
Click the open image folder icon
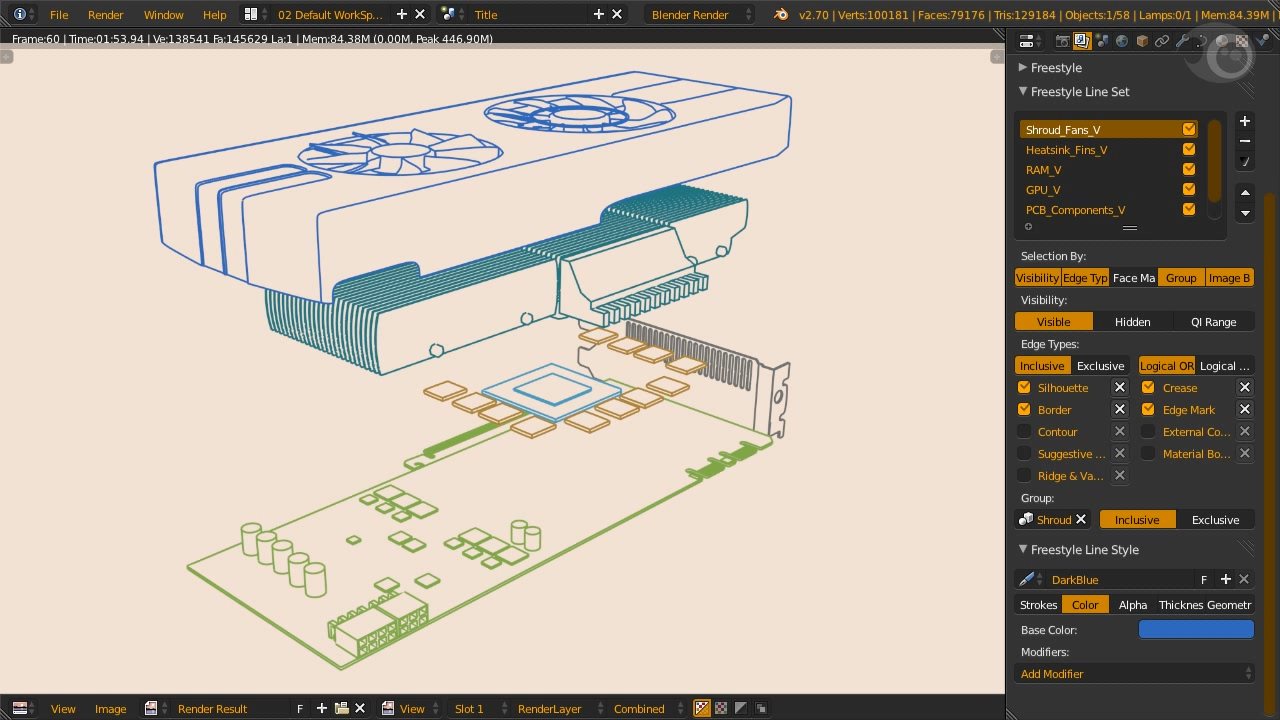(341, 708)
